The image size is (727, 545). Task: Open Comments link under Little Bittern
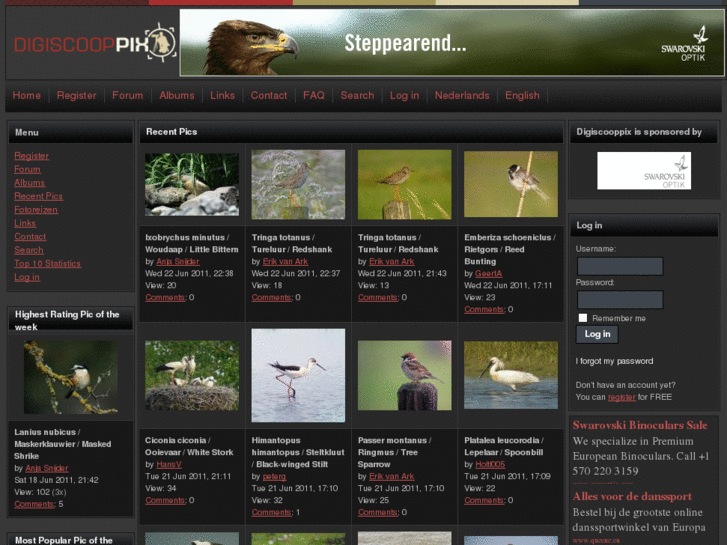click(165, 297)
